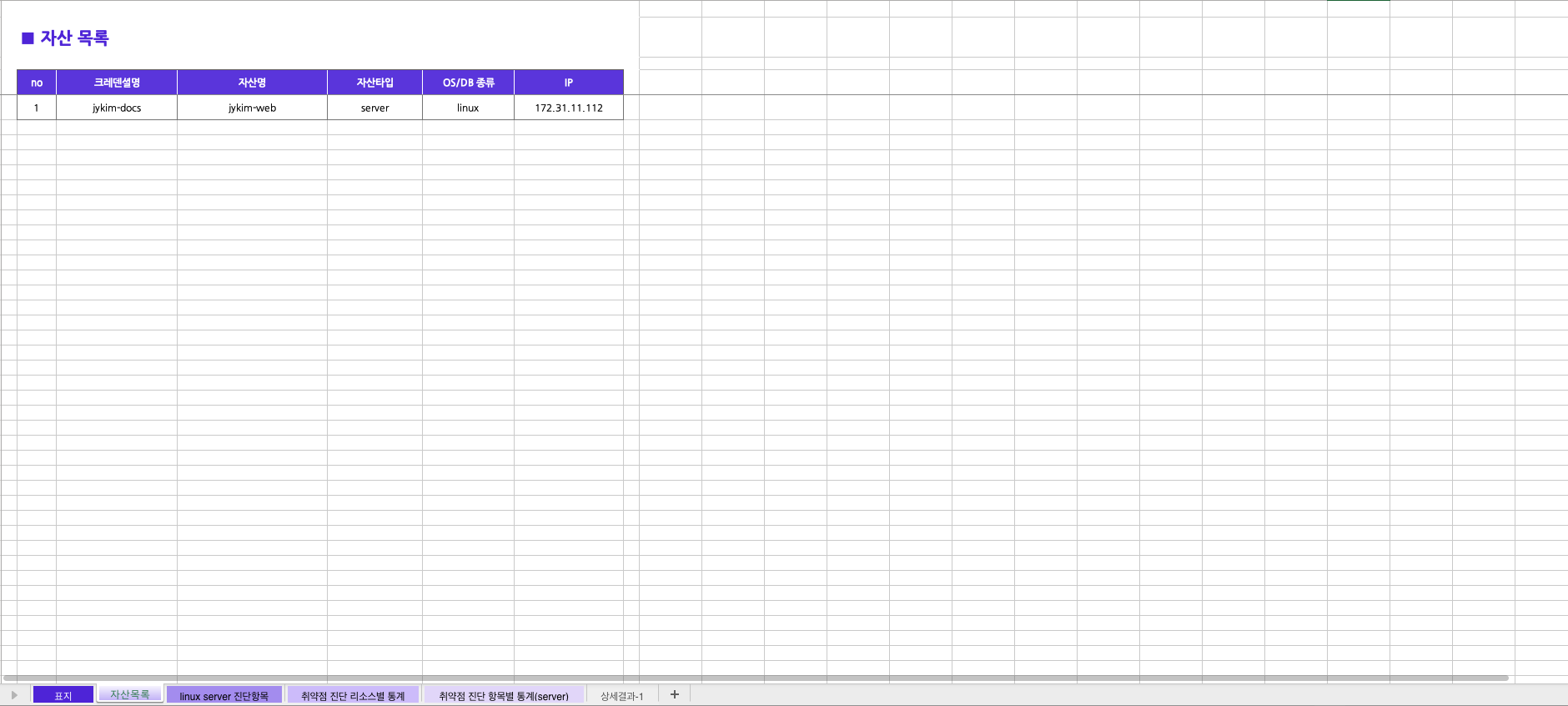Go to 취약점 진단 리소스별 통계 tab
This screenshot has height=706, width=1568.
(353, 695)
